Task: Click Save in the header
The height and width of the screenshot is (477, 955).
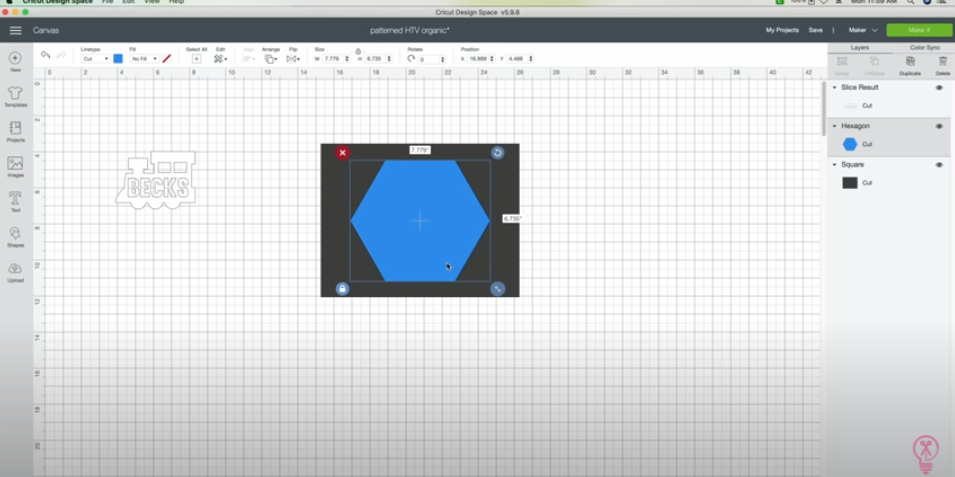Action: (x=815, y=30)
